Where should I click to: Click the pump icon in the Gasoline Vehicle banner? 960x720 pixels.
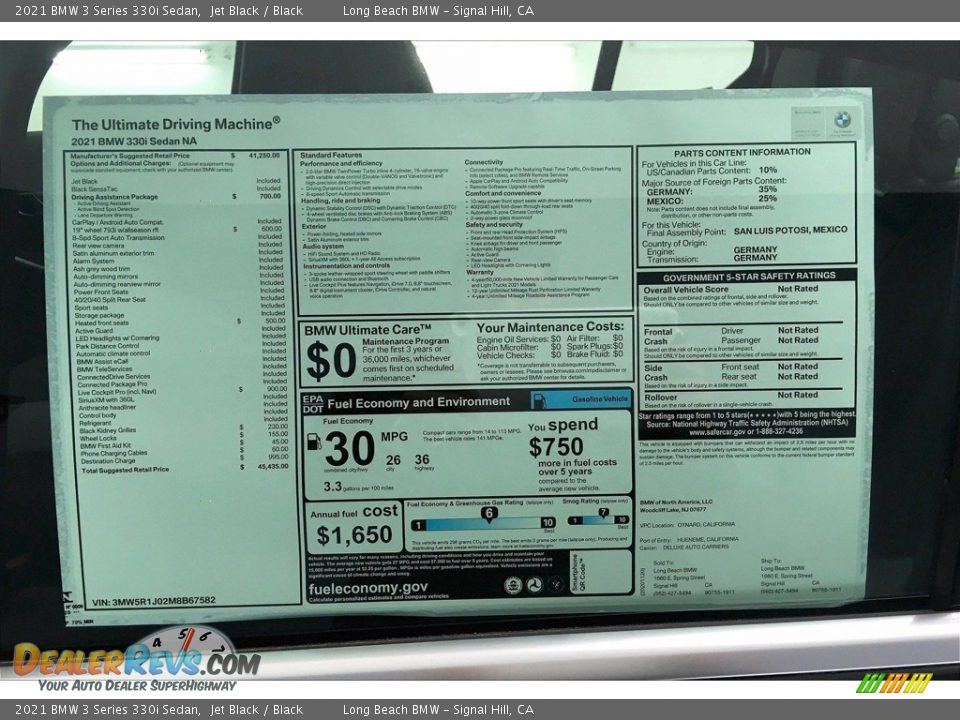[x=539, y=401]
